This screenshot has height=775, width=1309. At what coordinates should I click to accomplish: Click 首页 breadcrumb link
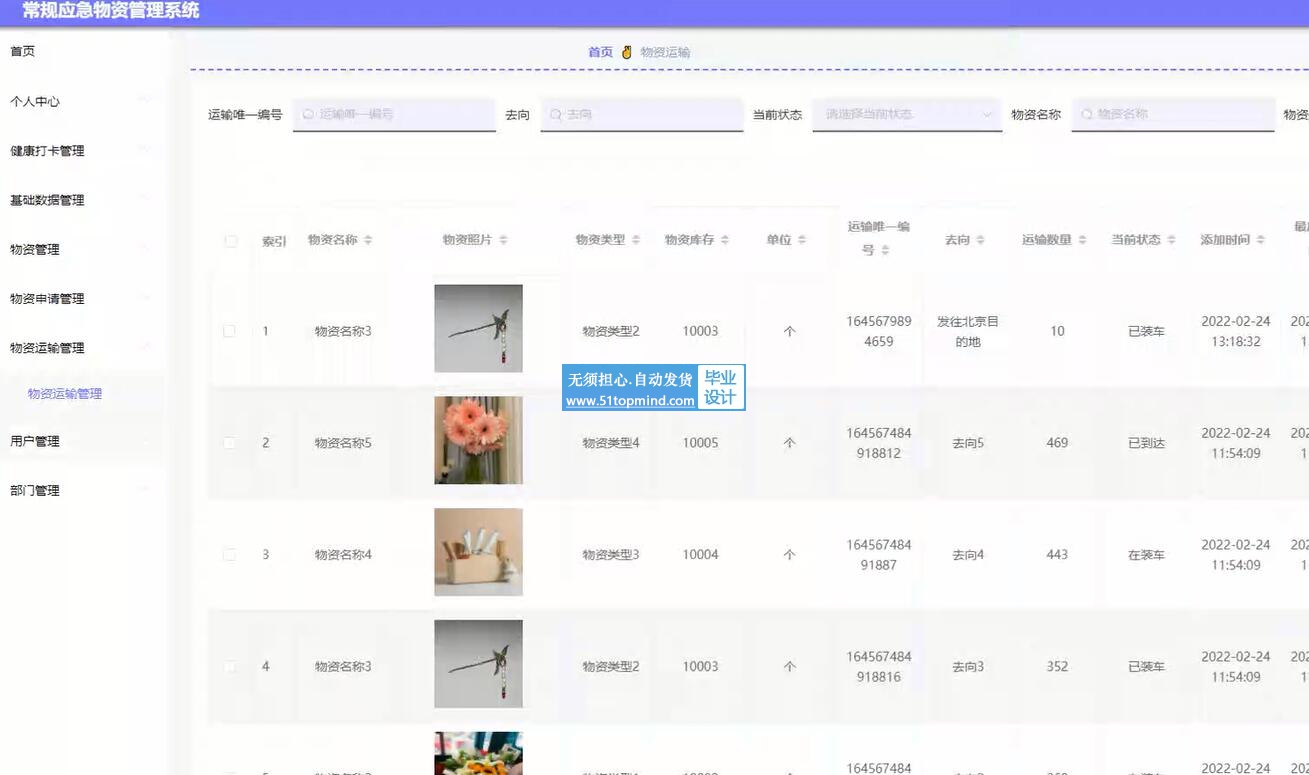(600, 52)
